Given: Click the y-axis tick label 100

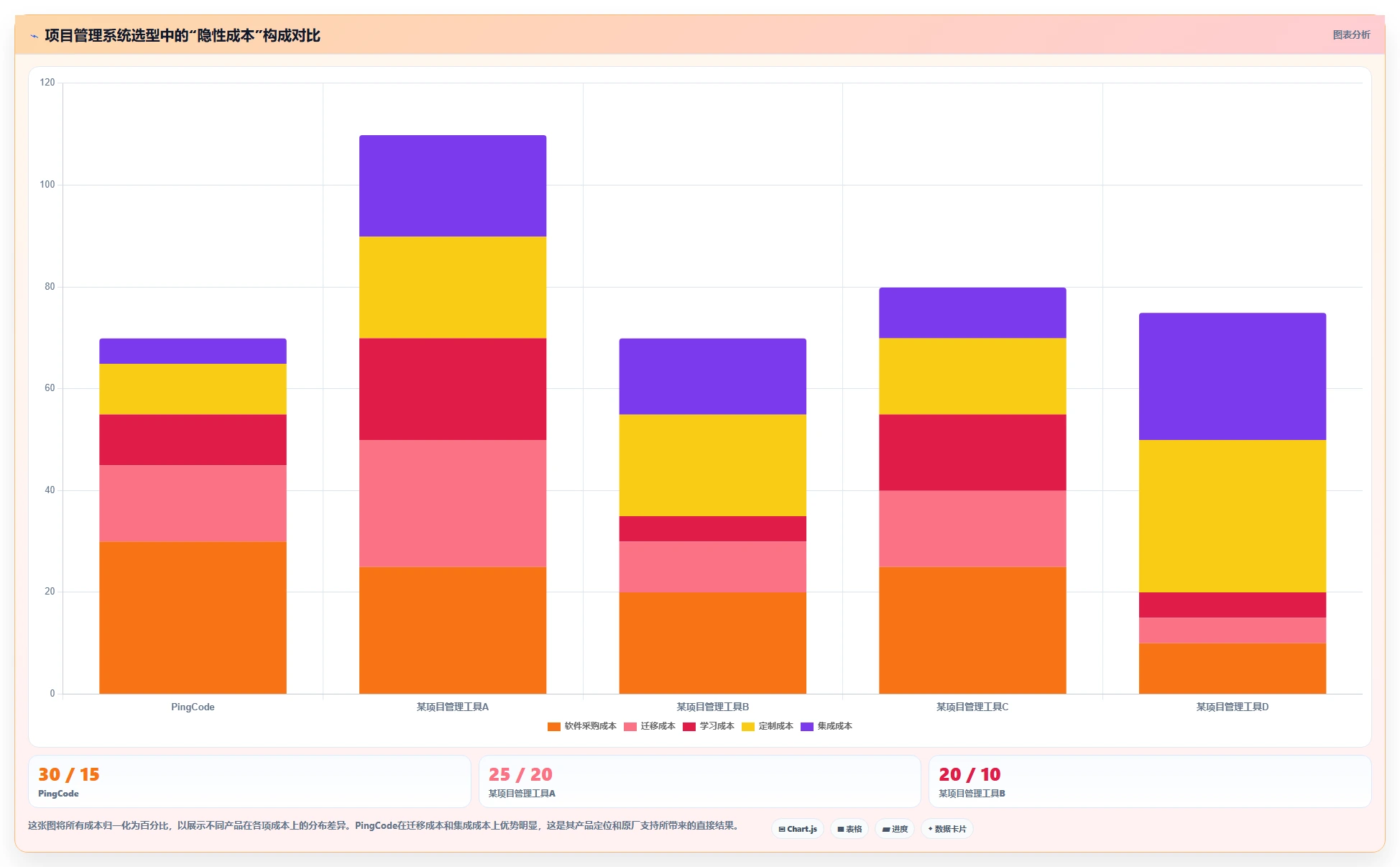Looking at the screenshot, I should coord(47,185).
